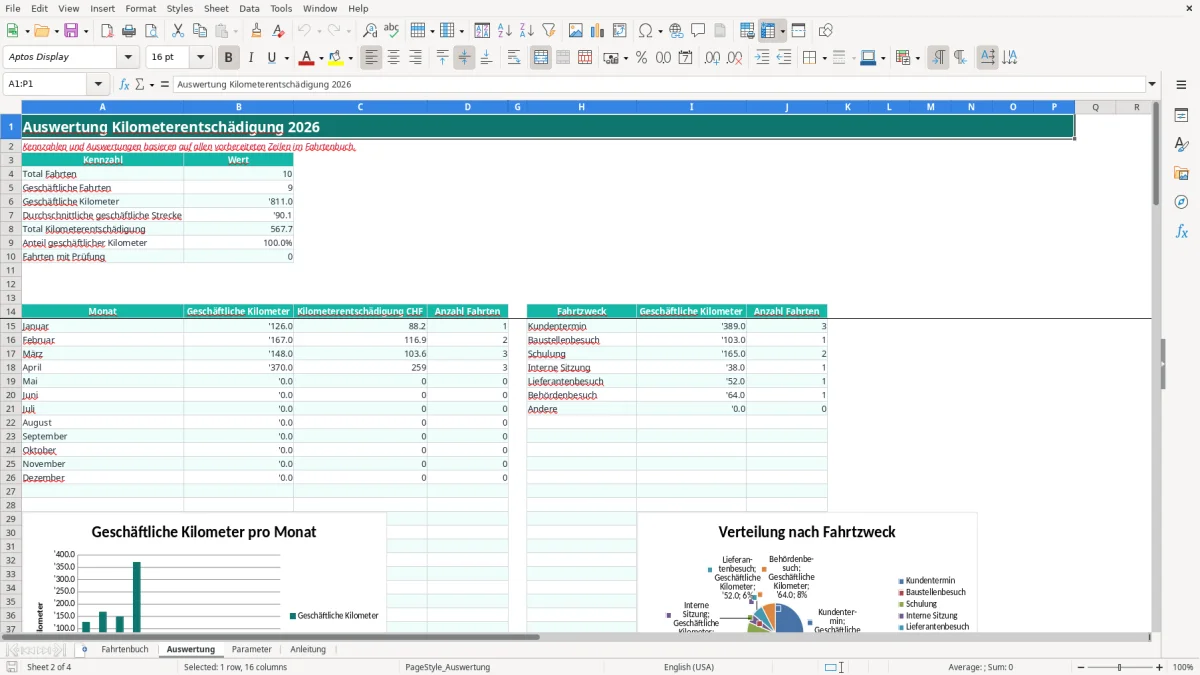Add a decimal place
The image size is (1200, 675).
713,58
